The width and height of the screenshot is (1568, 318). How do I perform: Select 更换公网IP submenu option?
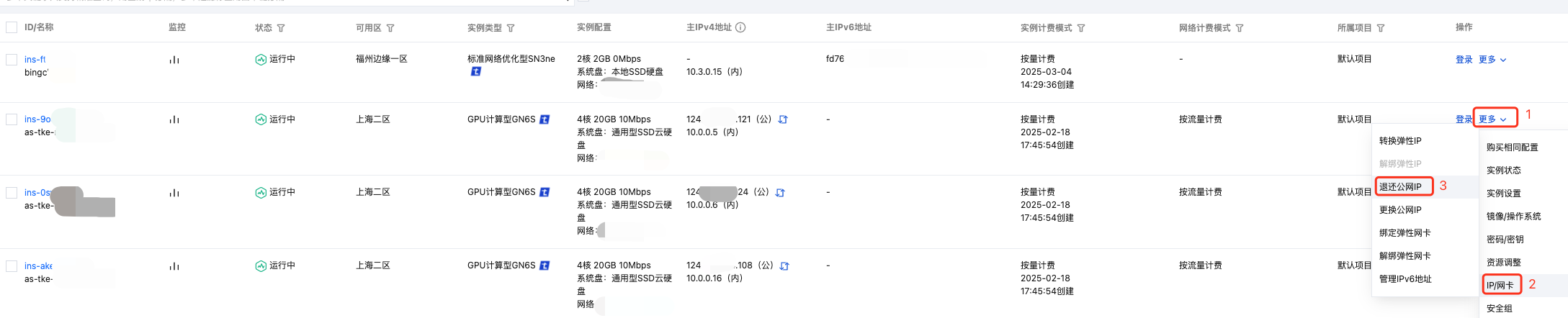[1400, 210]
